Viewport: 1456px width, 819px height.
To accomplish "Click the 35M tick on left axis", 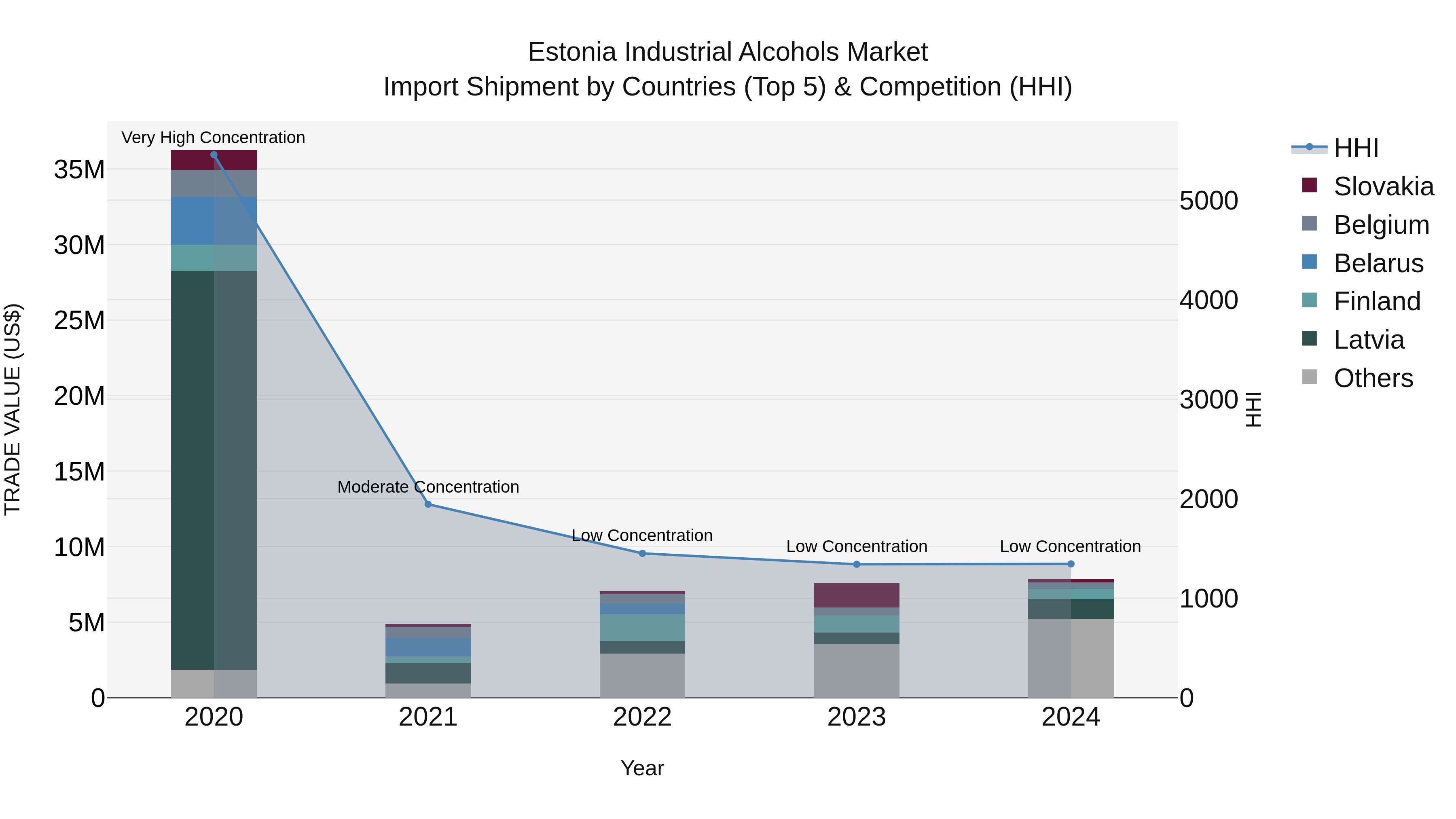I will click(79, 169).
